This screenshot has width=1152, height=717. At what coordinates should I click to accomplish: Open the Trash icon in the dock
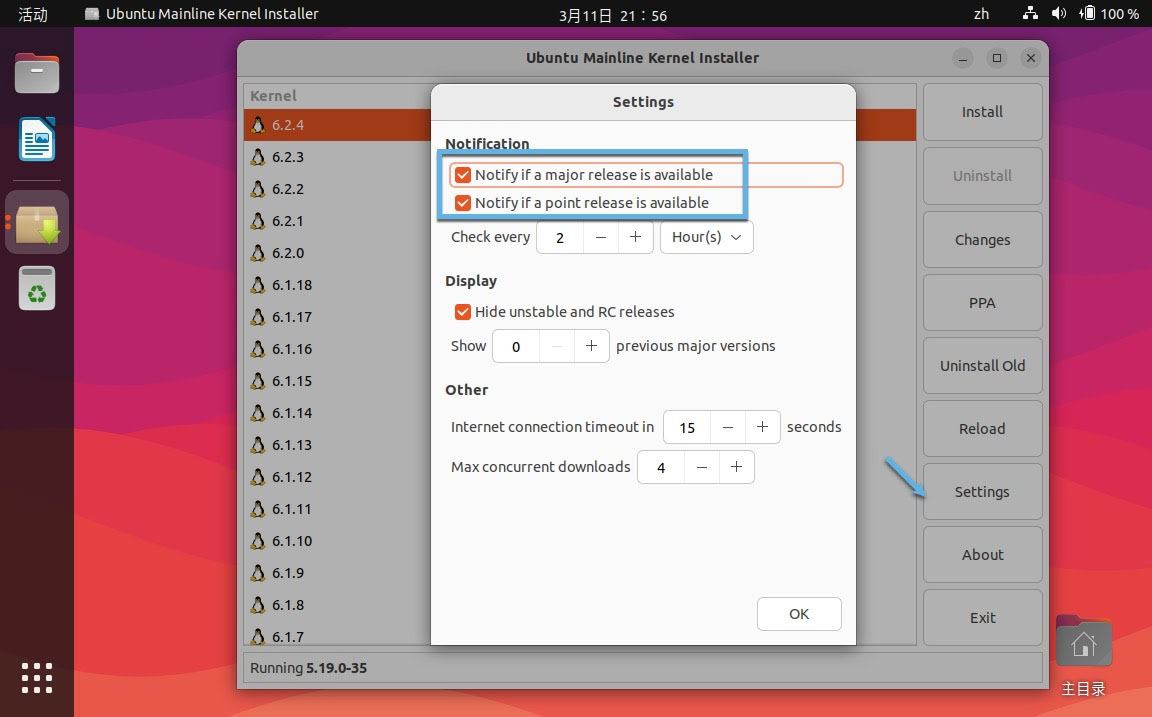pyautogui.click(x=37, y=289)
